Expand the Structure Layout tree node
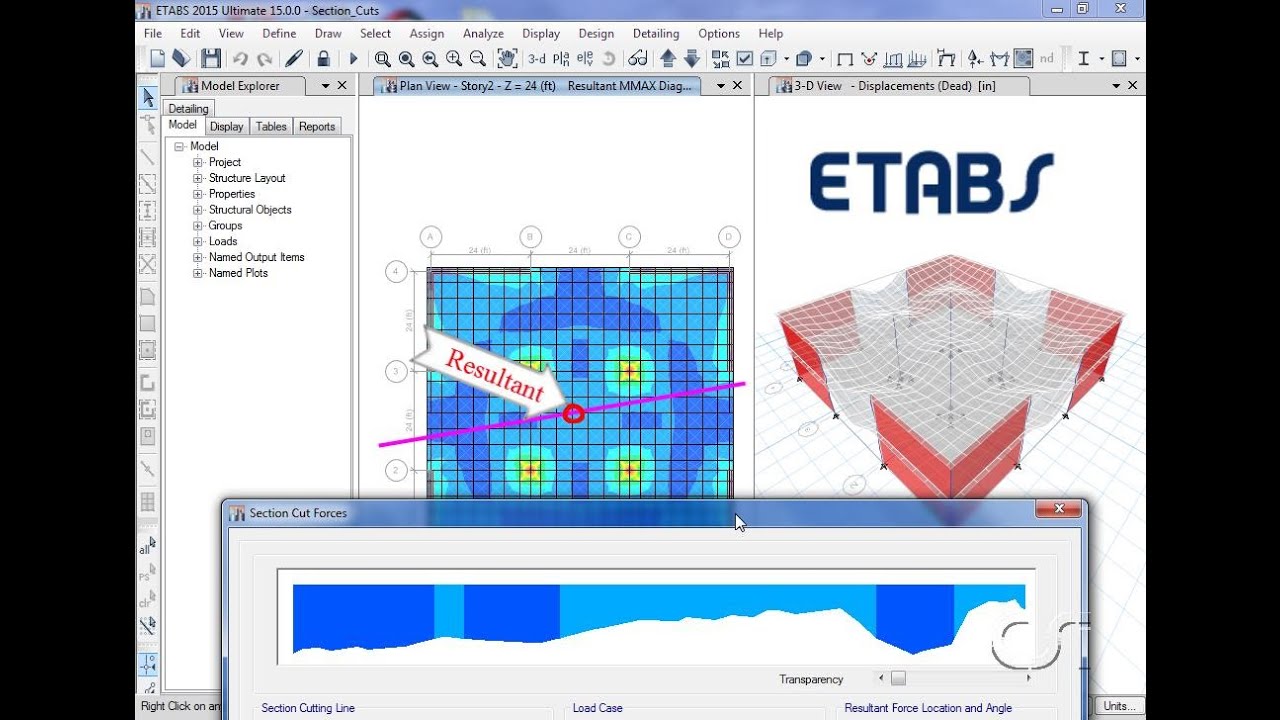 tap(198, 178)
